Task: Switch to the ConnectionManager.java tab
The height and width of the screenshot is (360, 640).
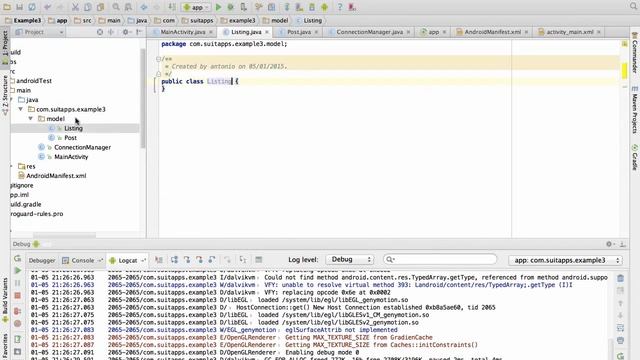Action: click(369, 32)
